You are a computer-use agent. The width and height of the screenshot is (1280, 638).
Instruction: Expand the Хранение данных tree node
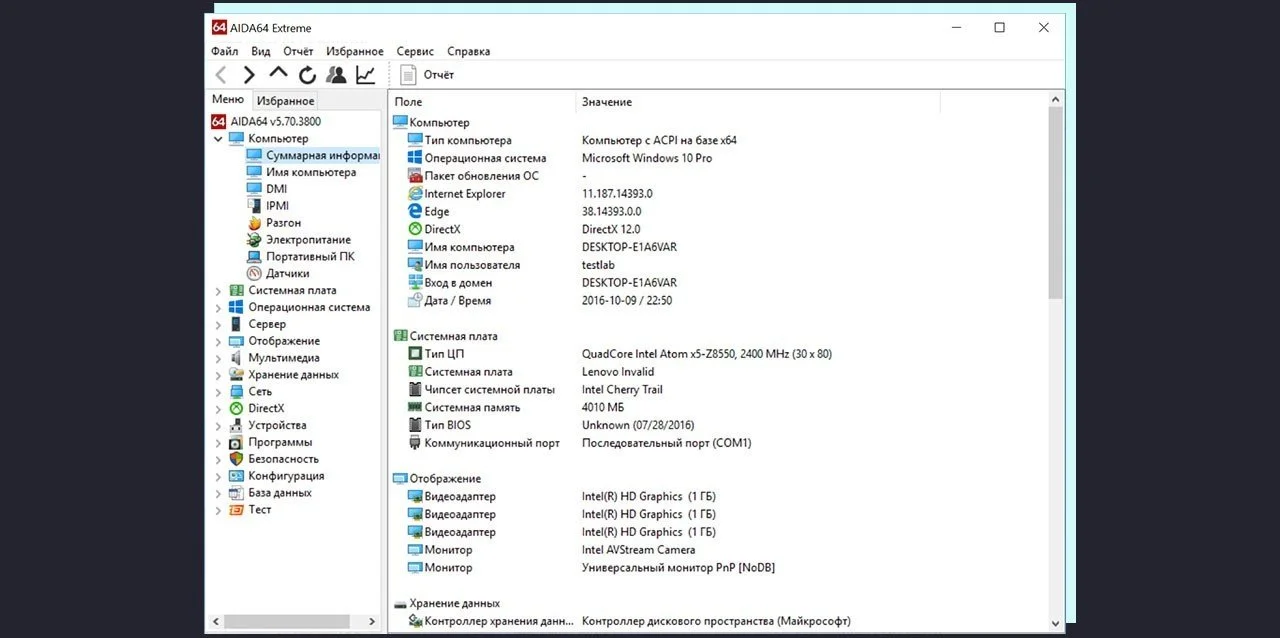tap(218, 375)
